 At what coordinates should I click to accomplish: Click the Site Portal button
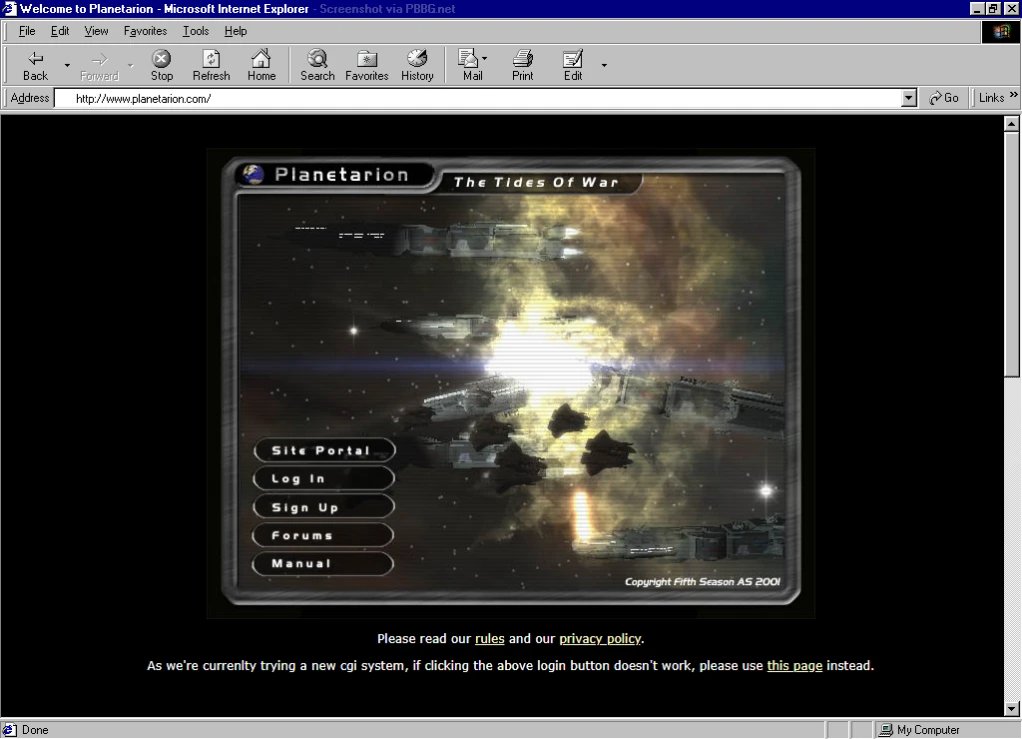[324, 450]
